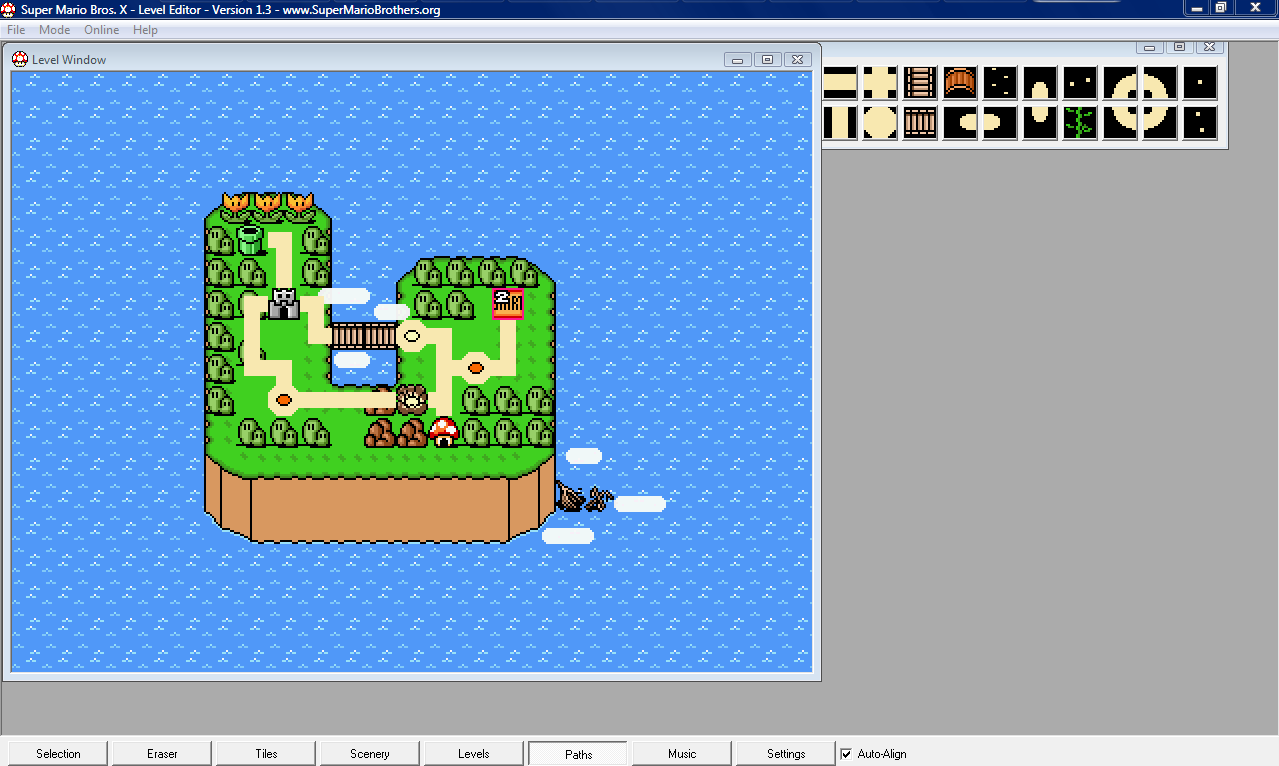Select the single dot path tile
The height and width of the screenshot is (766, 1279).
tap(1200, 82)
